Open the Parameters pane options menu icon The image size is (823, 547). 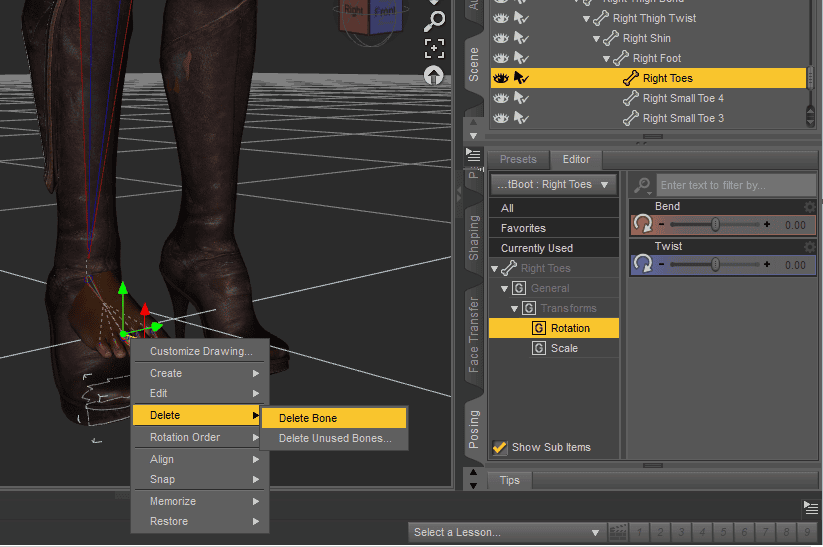click(x=473, y=155)
